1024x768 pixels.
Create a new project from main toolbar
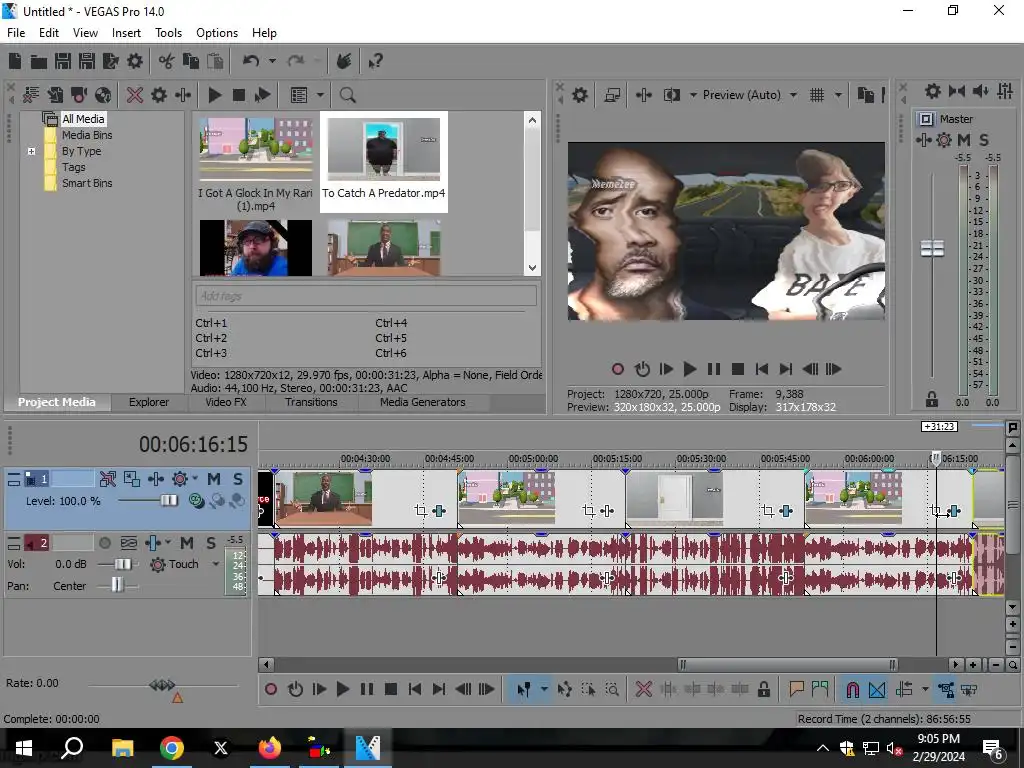point(15,61)
